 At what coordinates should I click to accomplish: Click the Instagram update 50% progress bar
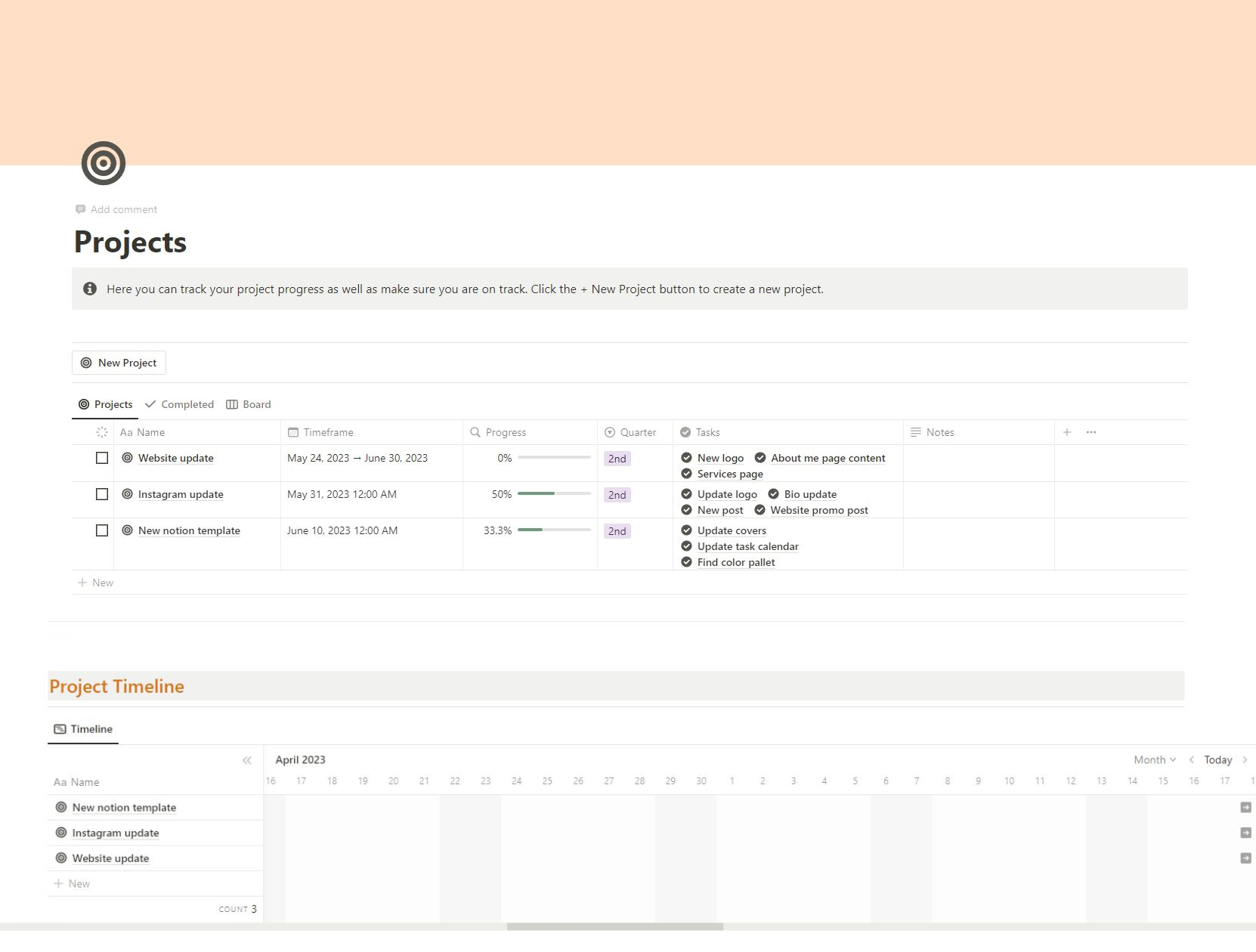click(x=554, y=493)
